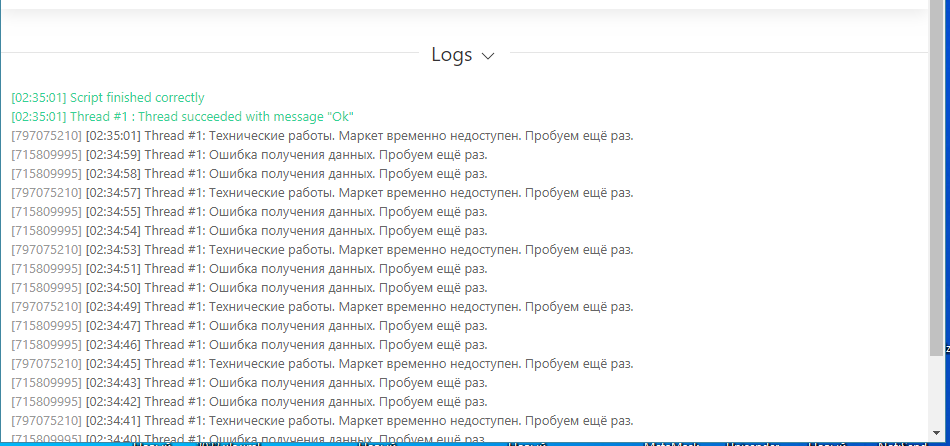The height and width of the screenshot is (446, 950).
Task: Open action ID 797075210 at 02:34:53
Action: pyautogui.click(x=46, y=250)
